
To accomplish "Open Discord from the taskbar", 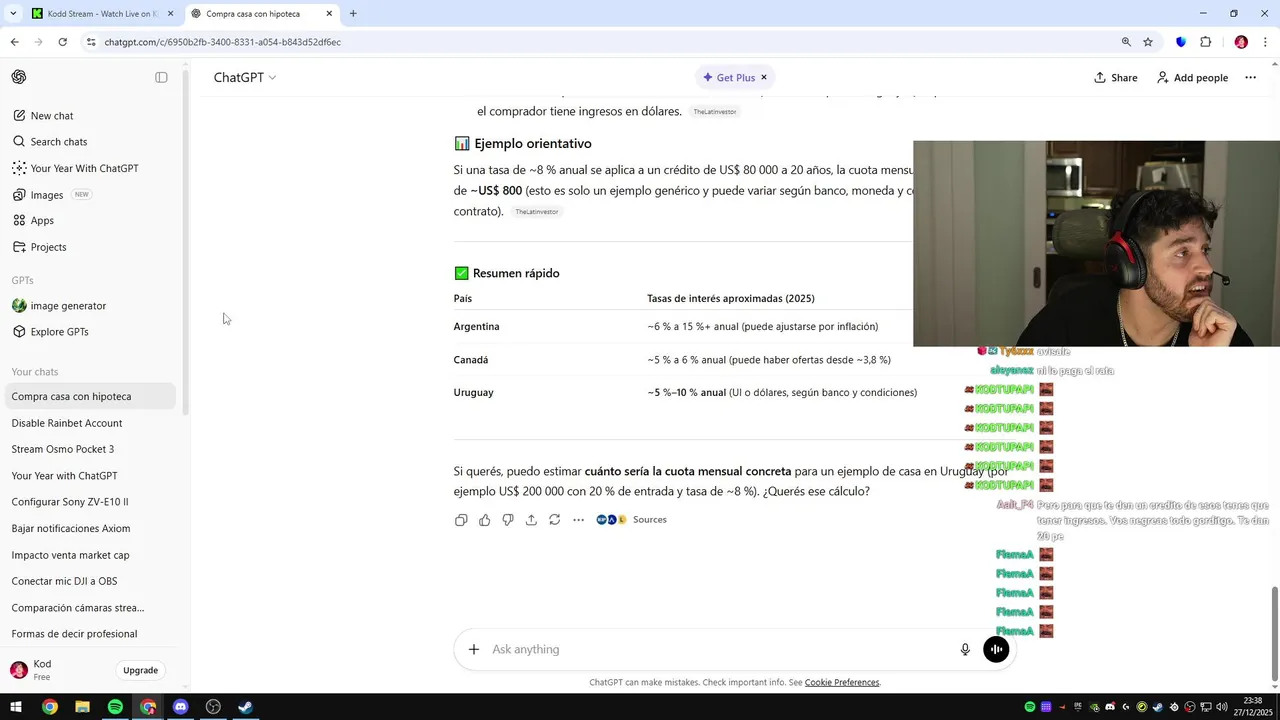I will [x=180, y=707].
